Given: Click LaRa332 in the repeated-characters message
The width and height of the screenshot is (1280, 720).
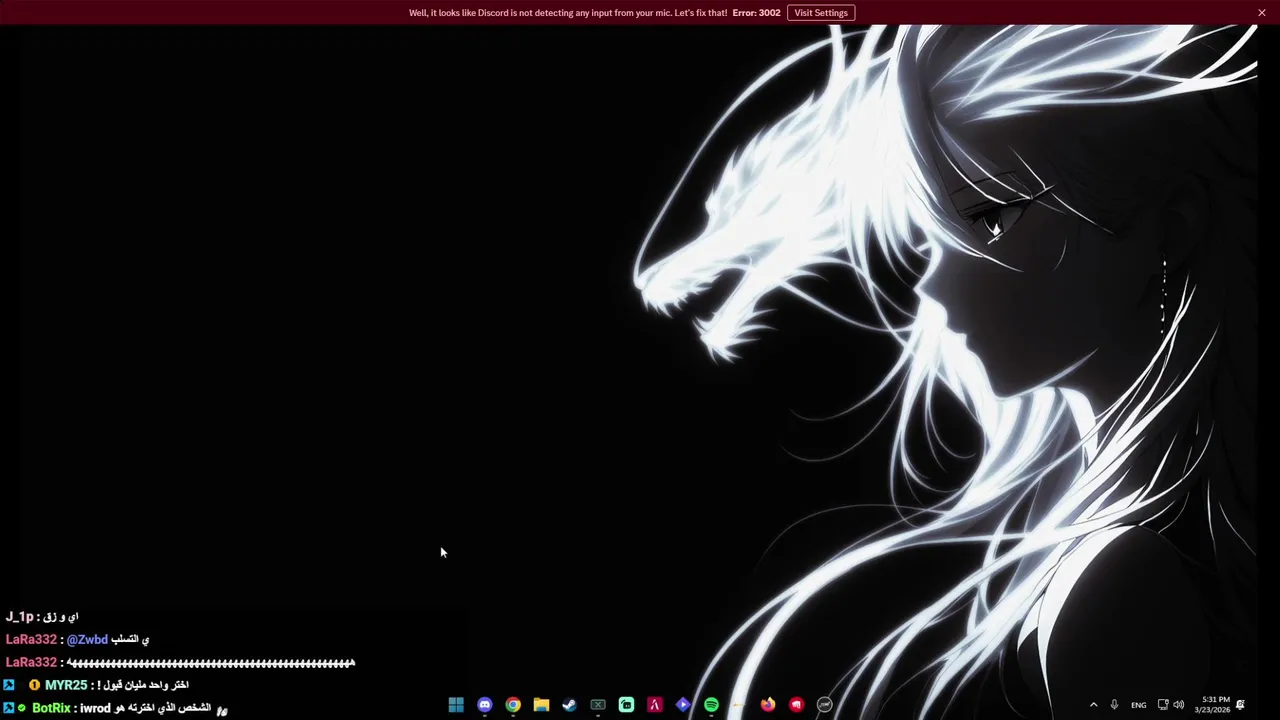Looking at the screenshot, I should [31, 663].
